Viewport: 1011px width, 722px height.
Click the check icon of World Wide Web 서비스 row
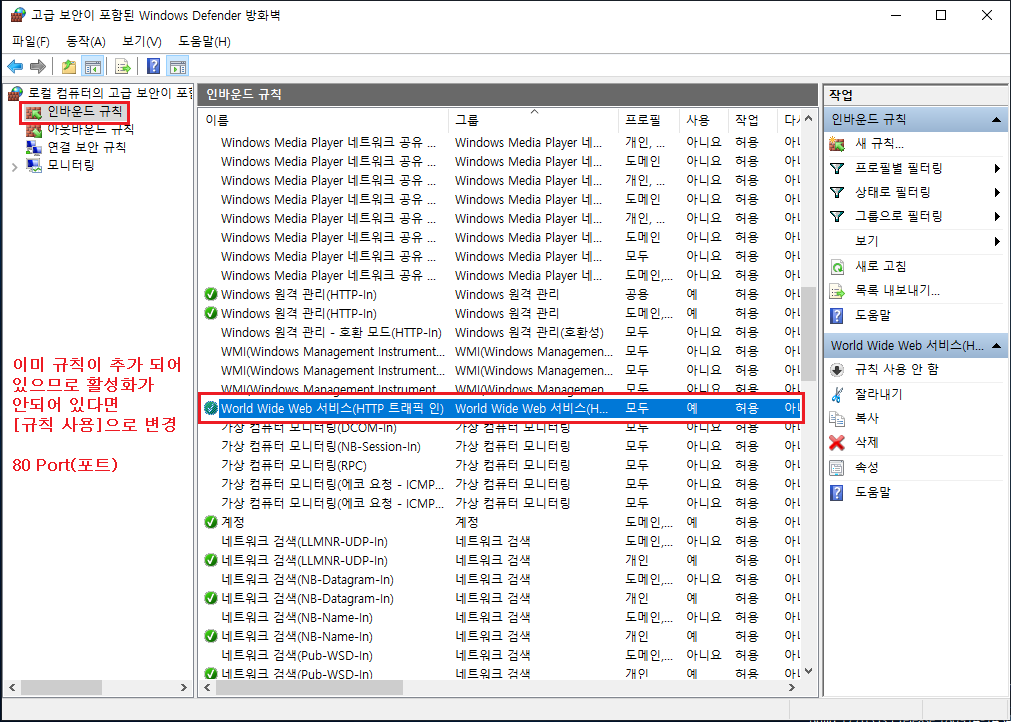pyautogui.click(x=210, y=408)
